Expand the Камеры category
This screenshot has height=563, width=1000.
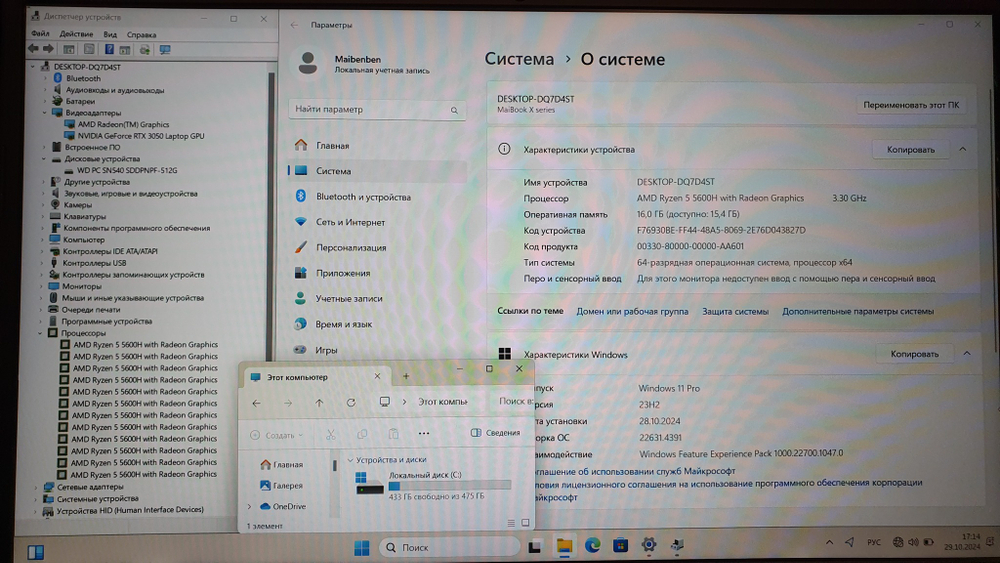pyautogui.click(x=44, y=205)
